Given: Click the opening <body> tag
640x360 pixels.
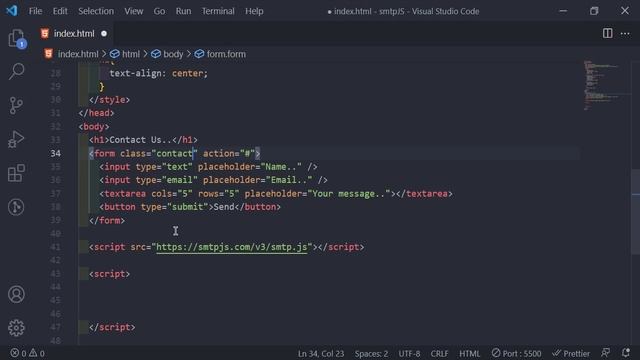Looking at the screenshot, I should [94, 127].
